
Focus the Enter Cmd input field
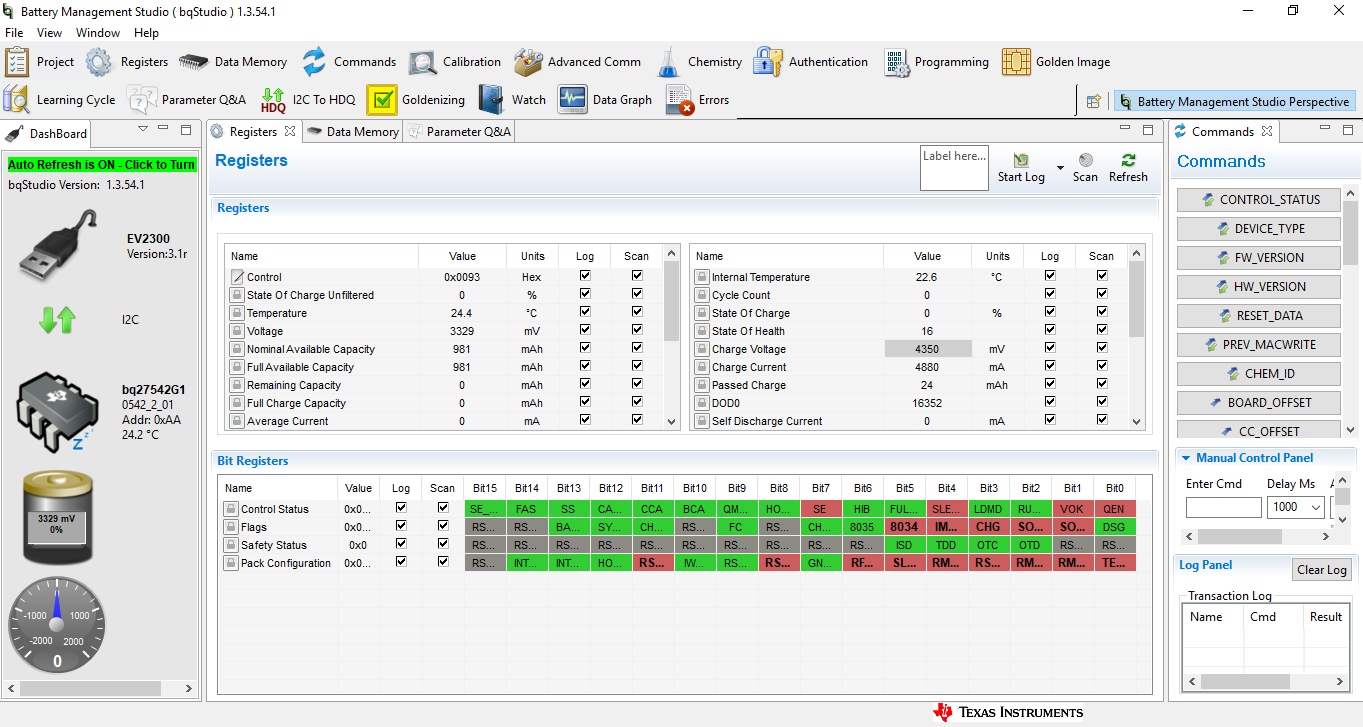(x=1223, y=508)
